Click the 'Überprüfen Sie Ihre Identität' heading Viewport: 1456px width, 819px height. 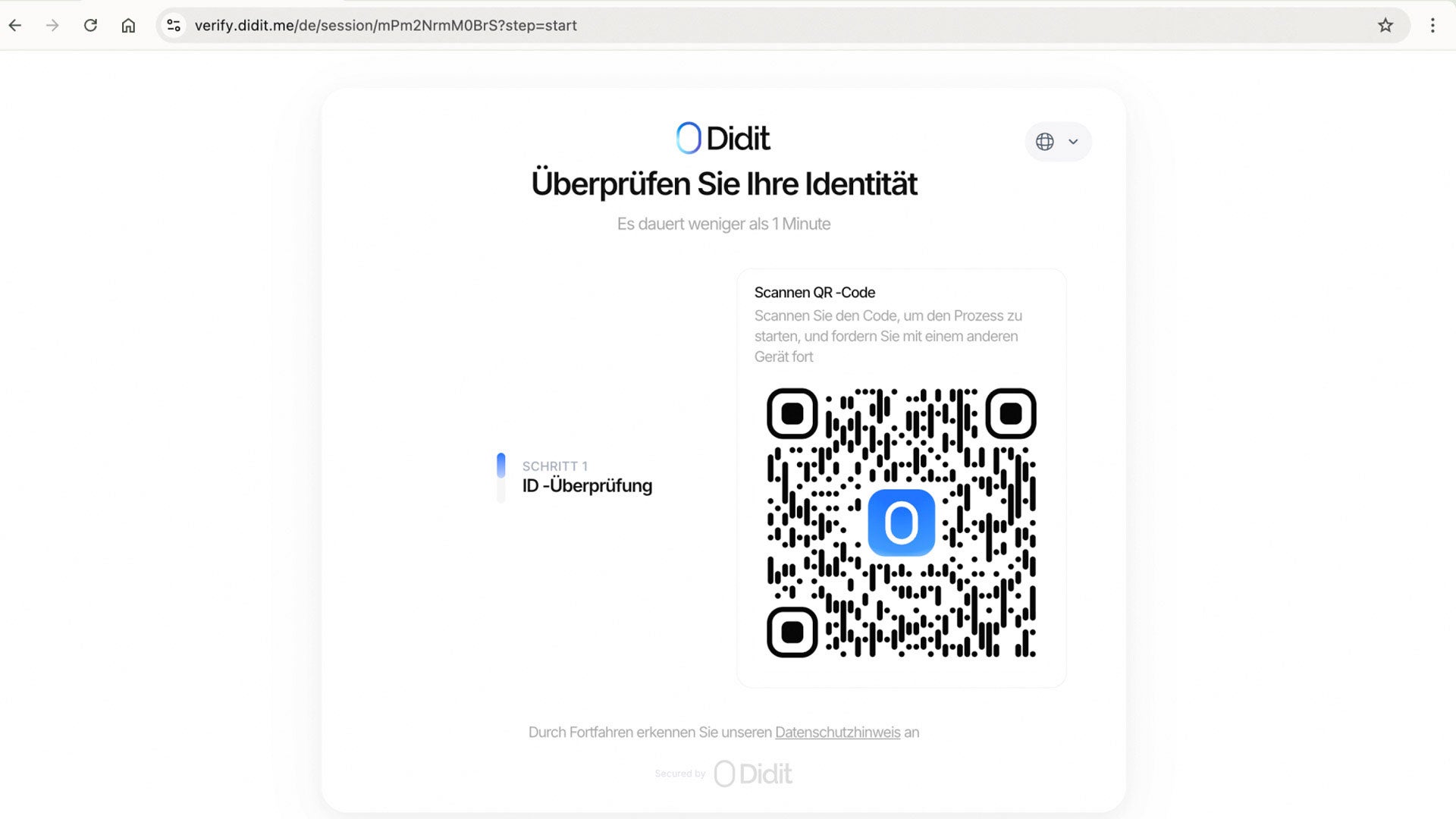pos(724,184)
